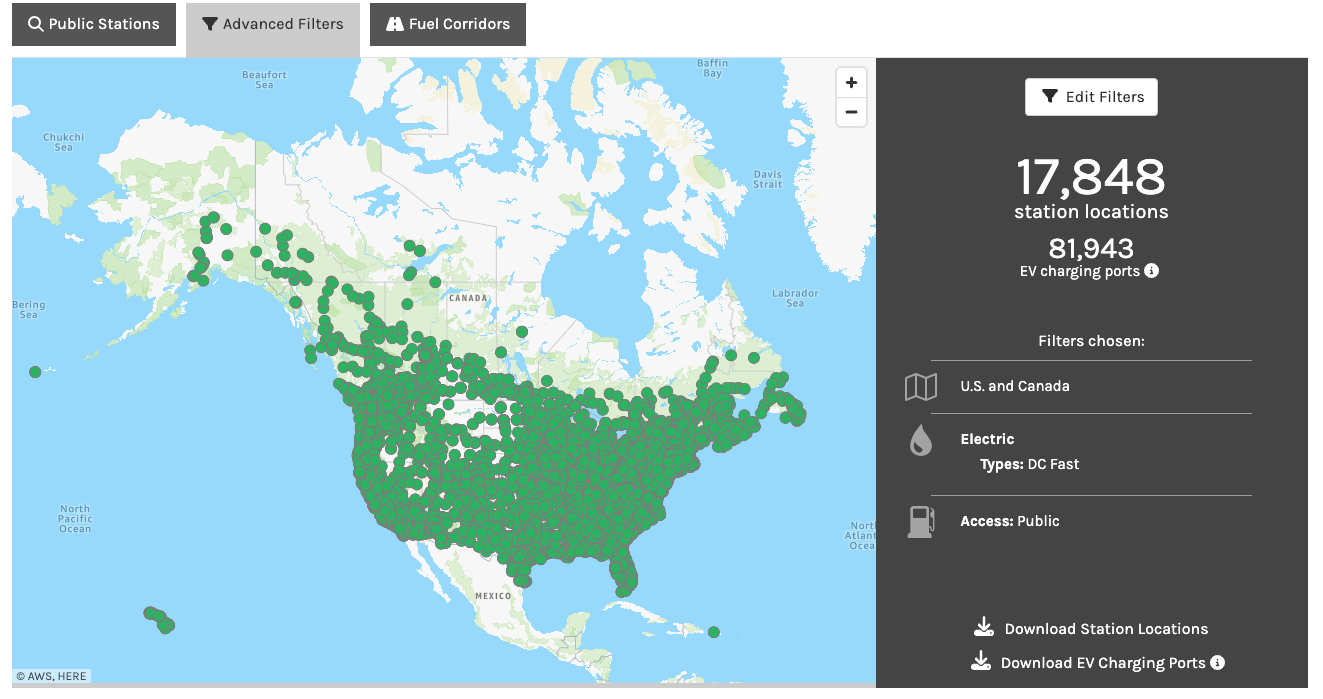
Task: Click download icon beside Download EV Charging Ports
Action: [x=981, y=661]
